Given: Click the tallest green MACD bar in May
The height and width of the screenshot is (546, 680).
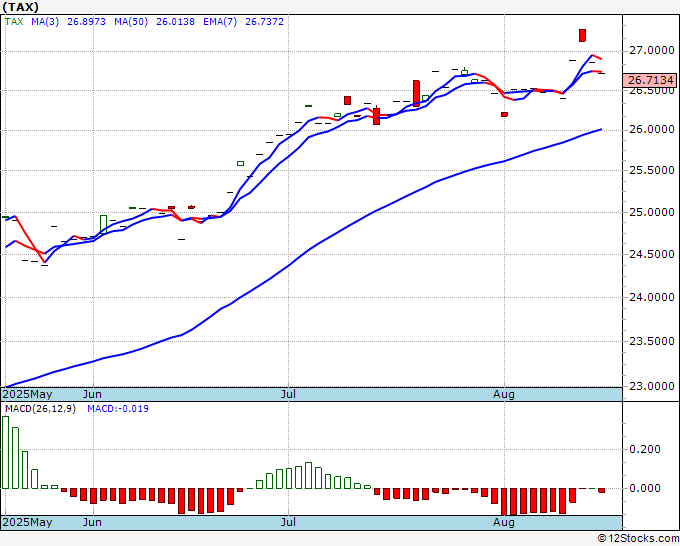Looking at the screenshot, I should point(6,452).
